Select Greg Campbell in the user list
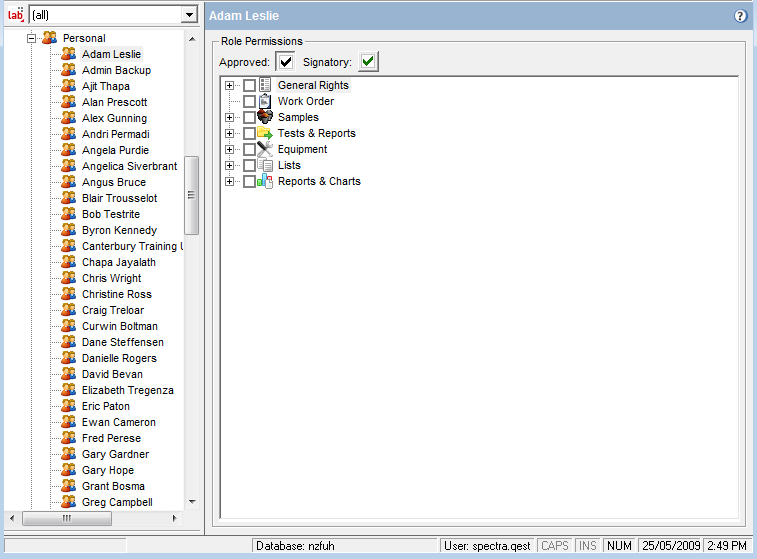Image resolution: width=757 pixels, height=559 pixels. [x=116, y=502]
